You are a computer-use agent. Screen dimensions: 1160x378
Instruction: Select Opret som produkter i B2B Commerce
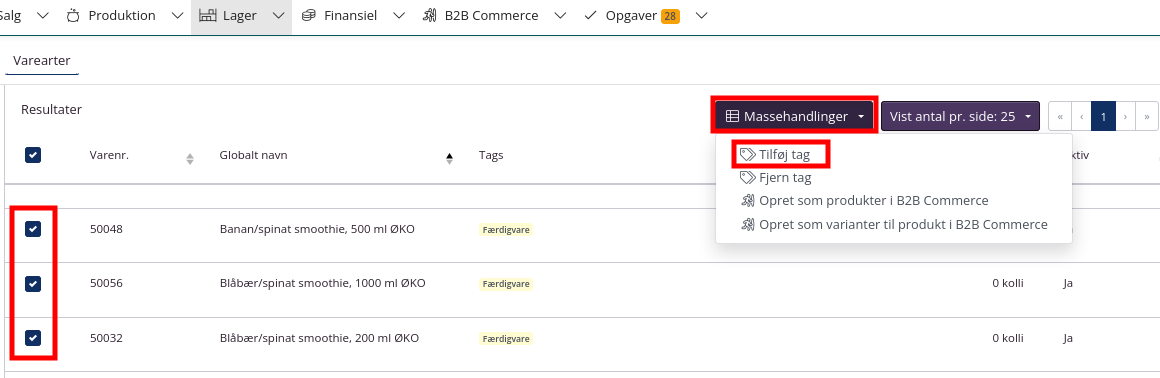pos(864,200)
